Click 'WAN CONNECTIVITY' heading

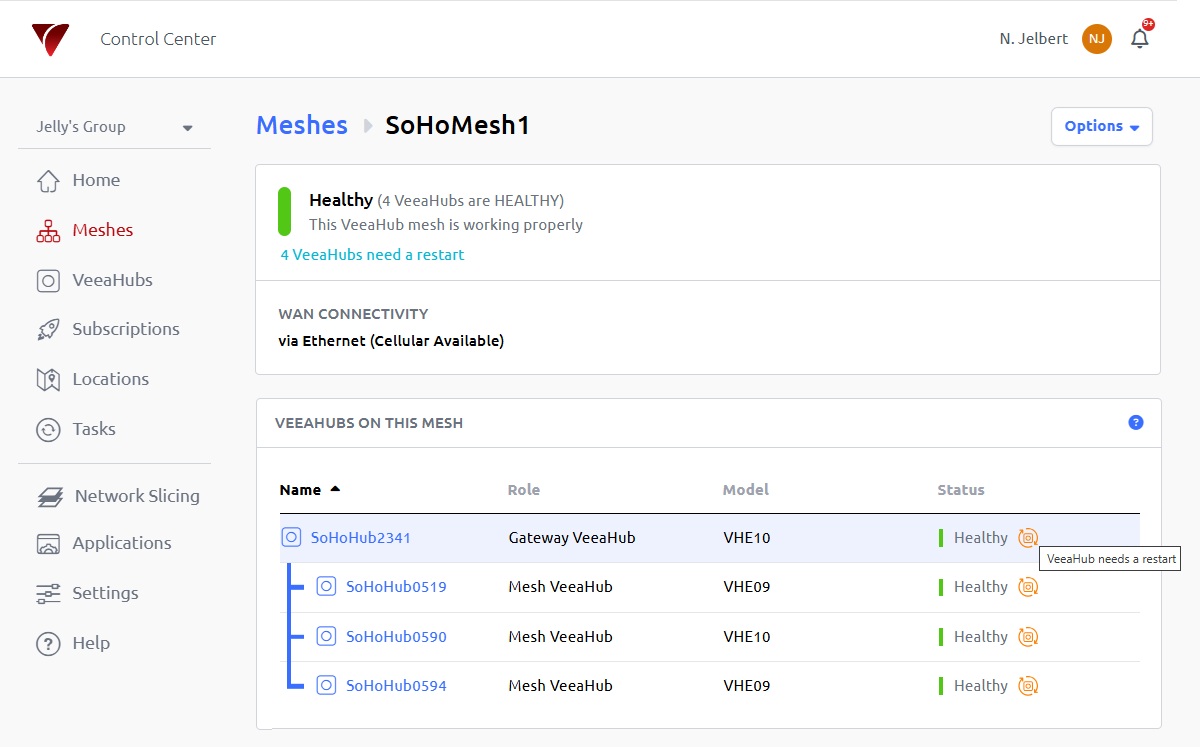[x=353, y=314]
